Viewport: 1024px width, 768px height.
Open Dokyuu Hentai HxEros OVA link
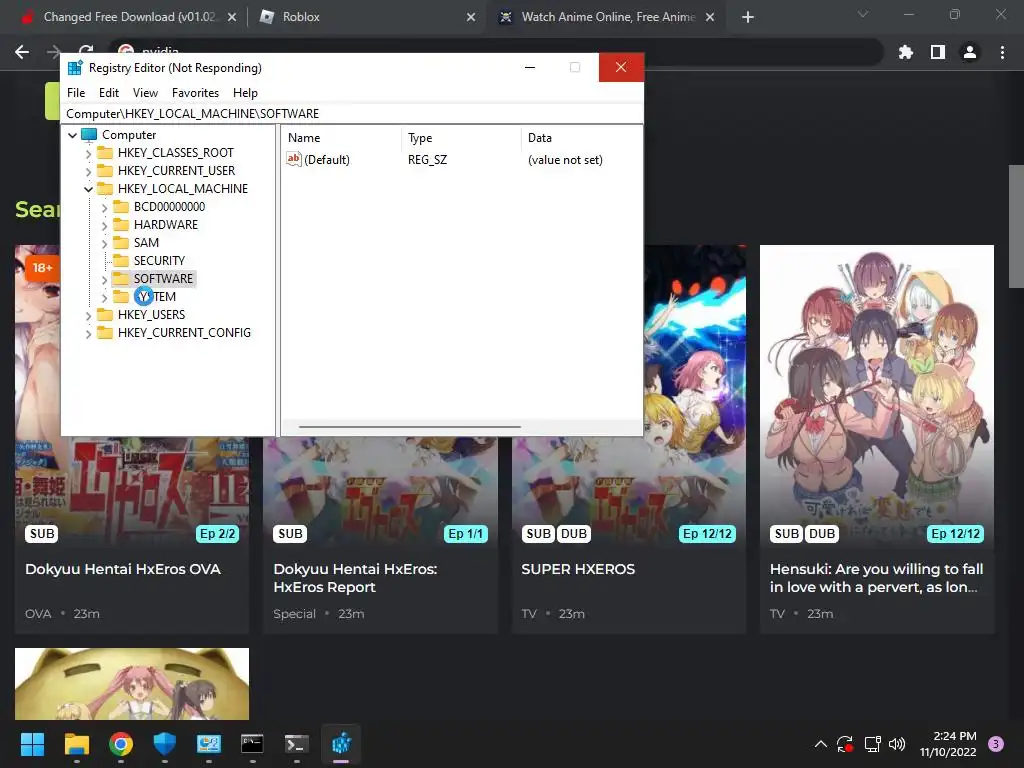[x=123, y=569]
